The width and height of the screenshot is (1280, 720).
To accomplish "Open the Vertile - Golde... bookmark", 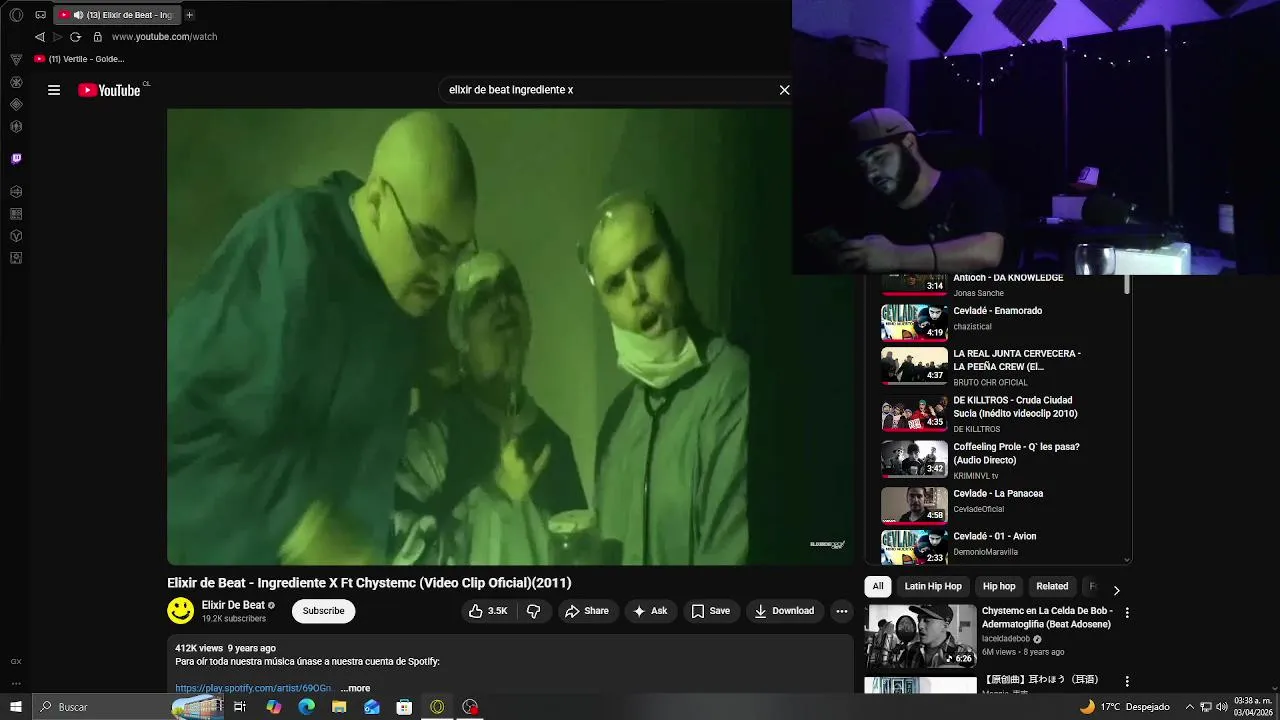I will coord(80,59).
